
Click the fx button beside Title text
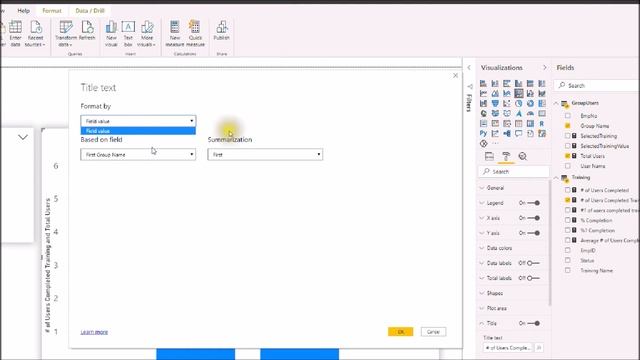pos(539,348)
